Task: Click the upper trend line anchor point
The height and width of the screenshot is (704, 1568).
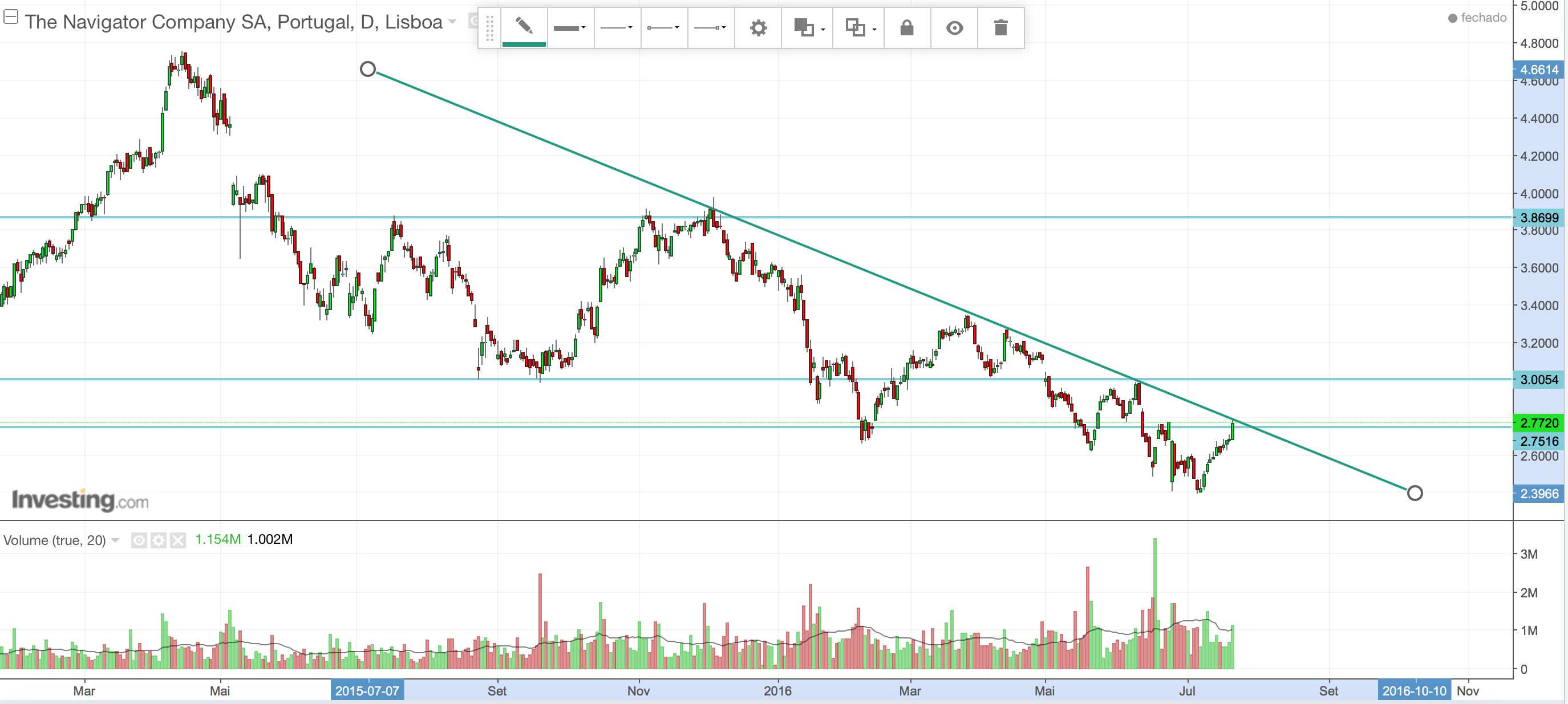Action: click(x=368, y=69)
